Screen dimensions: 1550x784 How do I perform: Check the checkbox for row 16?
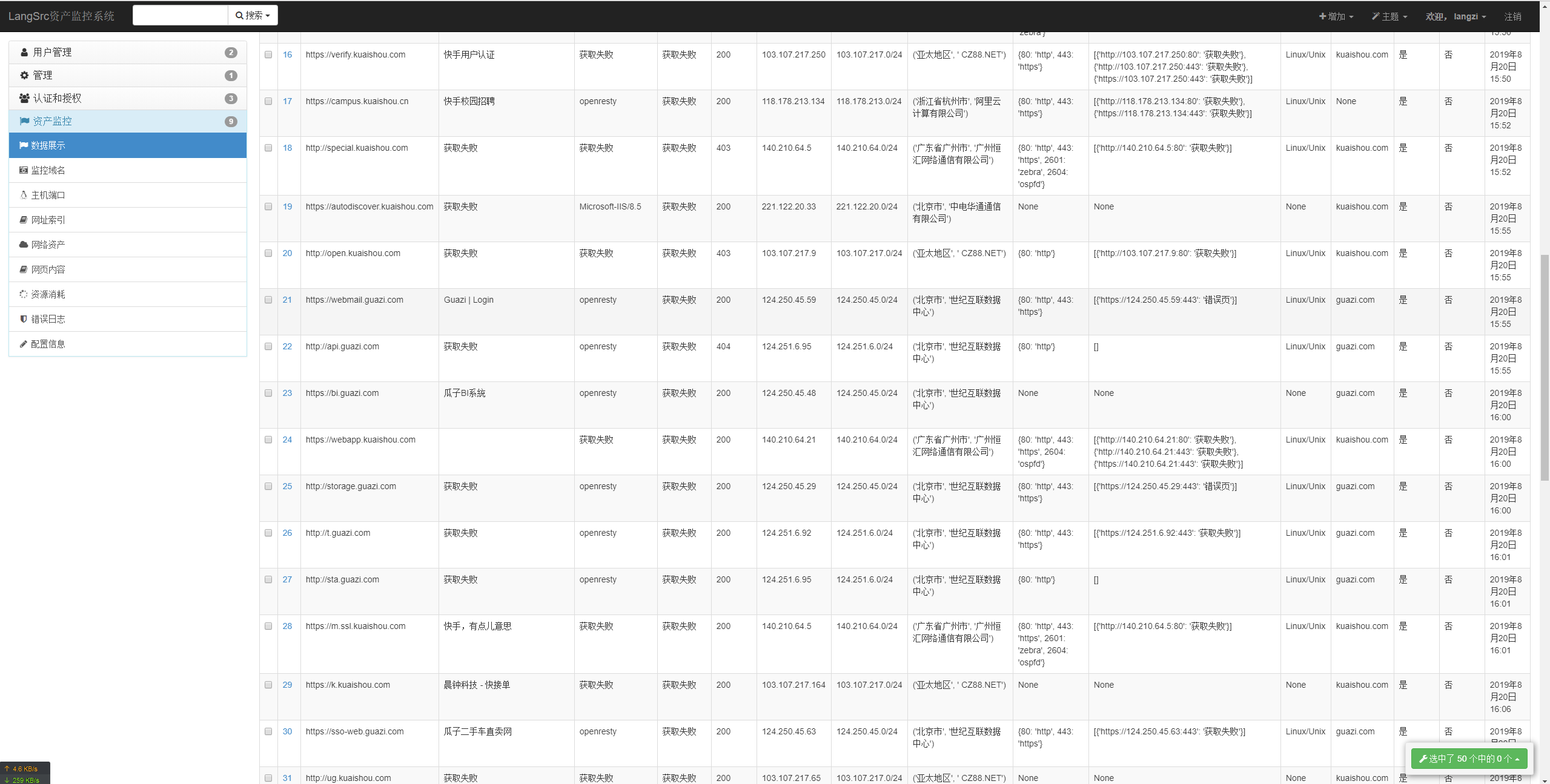(268, 55)
